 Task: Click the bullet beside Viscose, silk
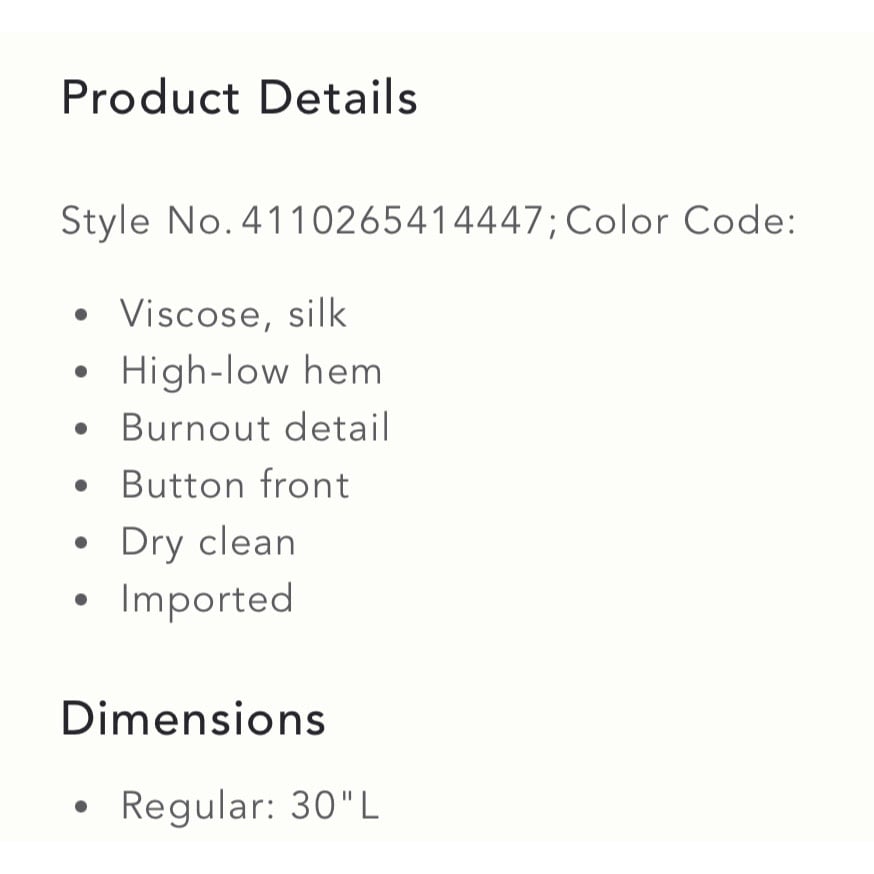coord(81,315)
